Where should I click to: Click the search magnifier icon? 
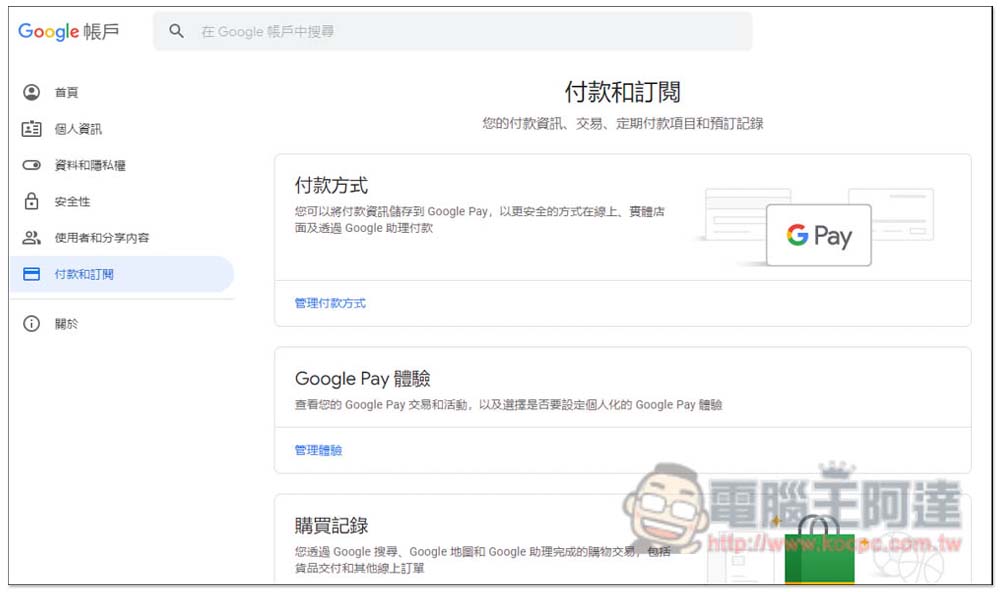pyautogui.click(x=177, y=32)
